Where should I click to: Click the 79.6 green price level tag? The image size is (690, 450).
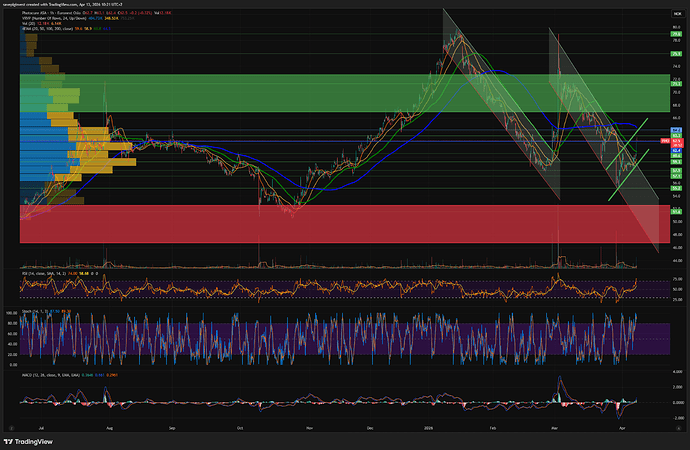tap(676, 33)
